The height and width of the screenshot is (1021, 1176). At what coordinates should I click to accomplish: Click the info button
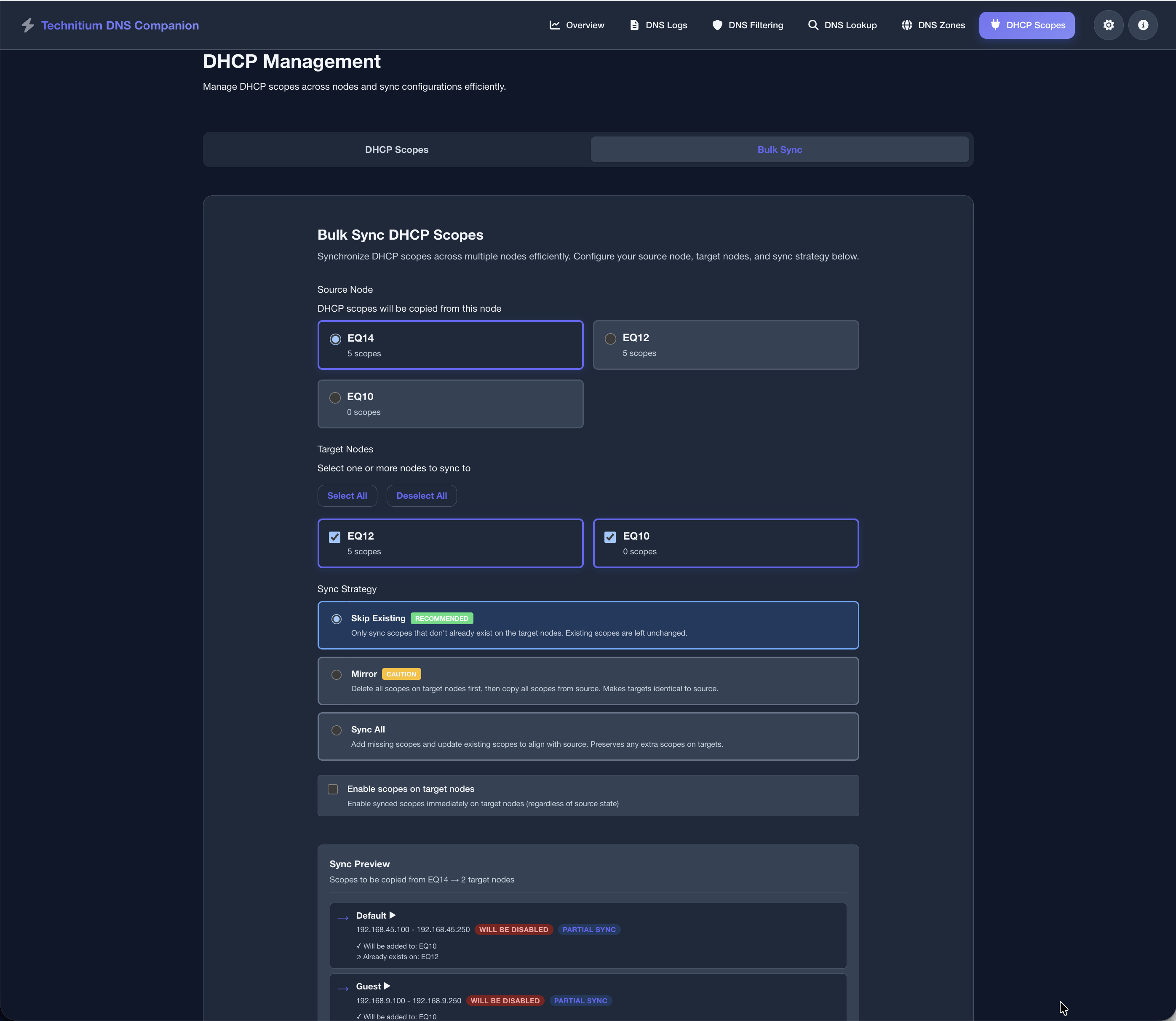pyautogui.click(x=1142, y=24)
